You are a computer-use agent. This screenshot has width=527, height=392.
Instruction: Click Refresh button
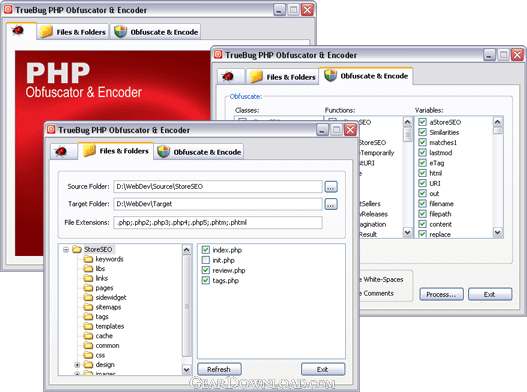pyautogui.click(x=219, y=369)
